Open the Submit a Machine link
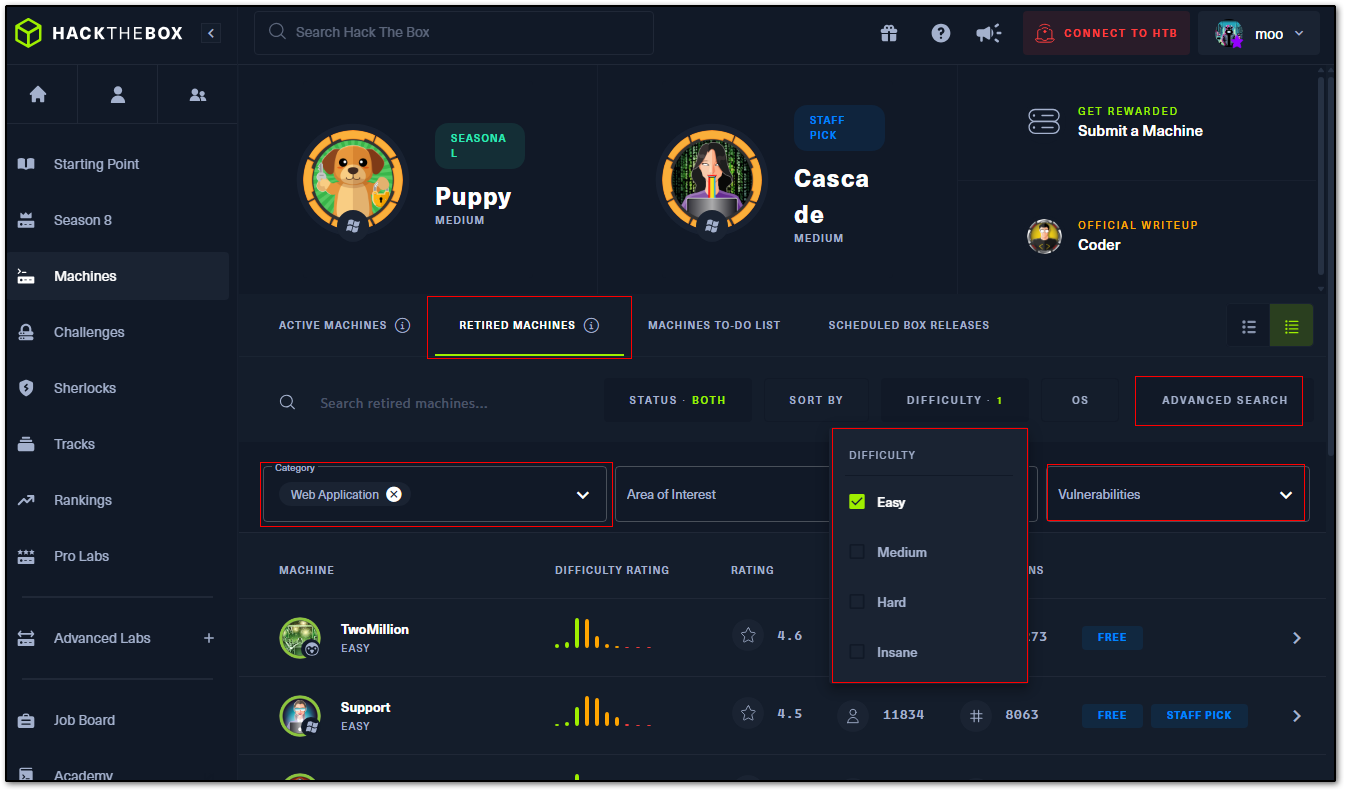 (x=1140, y=131)
